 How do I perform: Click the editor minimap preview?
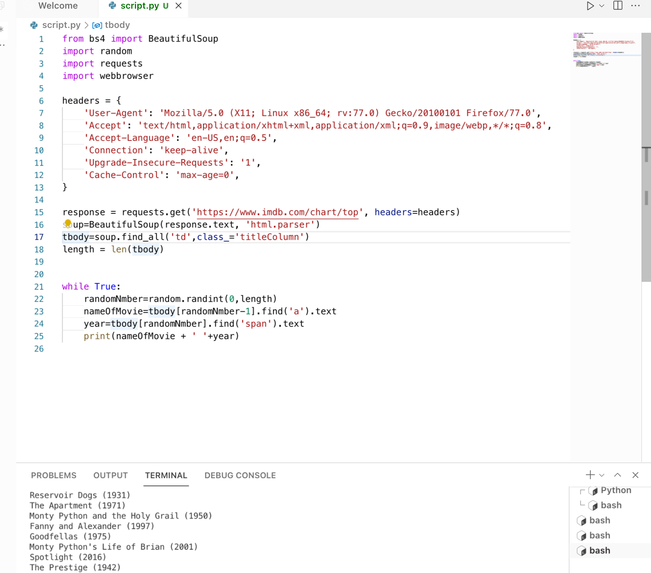pos(606,51)
